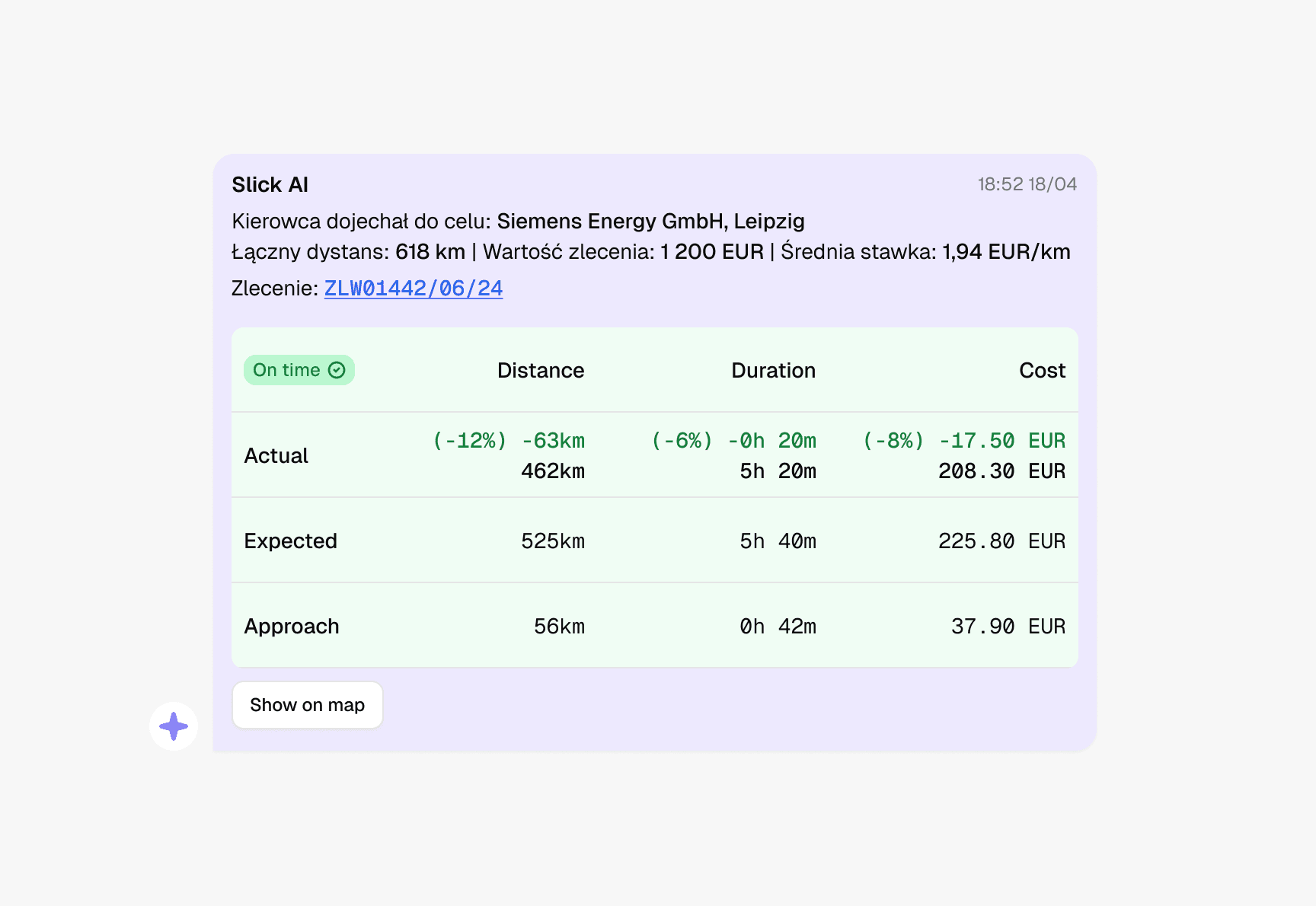
Task: Click the actual duration 5h 20m value
Action: (x=777, y=471)
